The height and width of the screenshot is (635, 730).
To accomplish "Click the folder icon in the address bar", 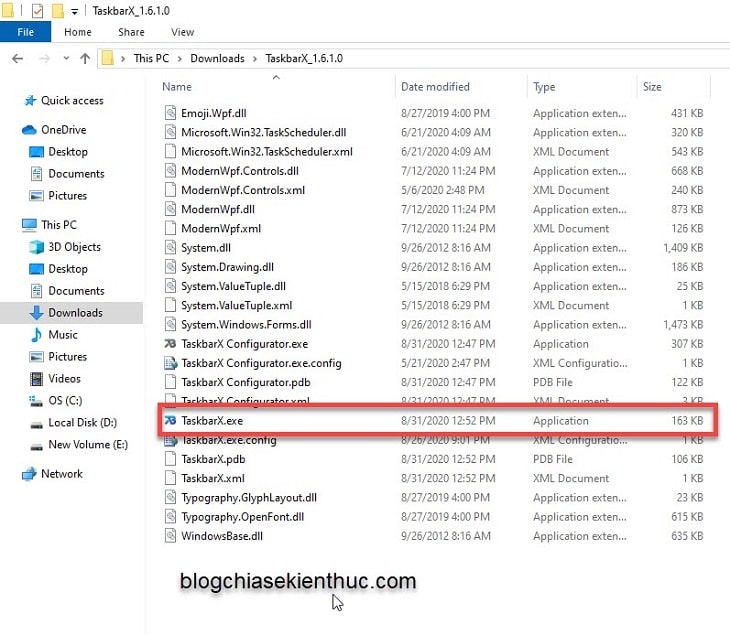I will pos(108,58).
